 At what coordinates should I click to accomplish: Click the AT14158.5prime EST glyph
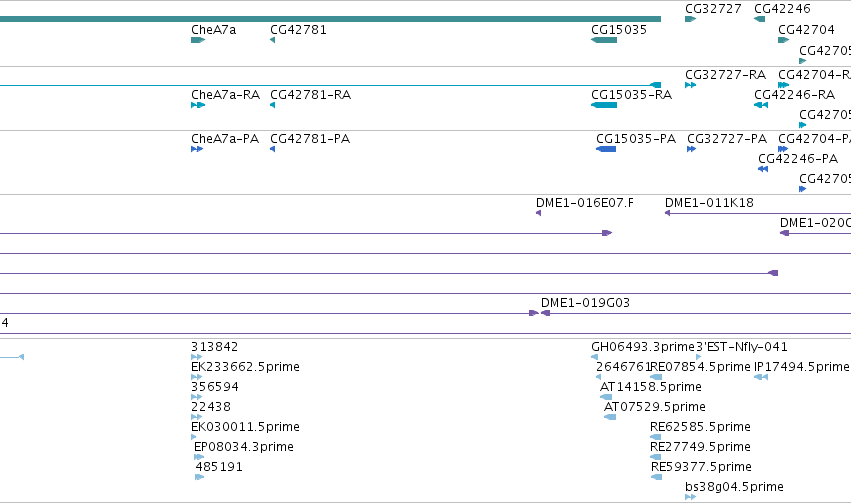(606, 397)
